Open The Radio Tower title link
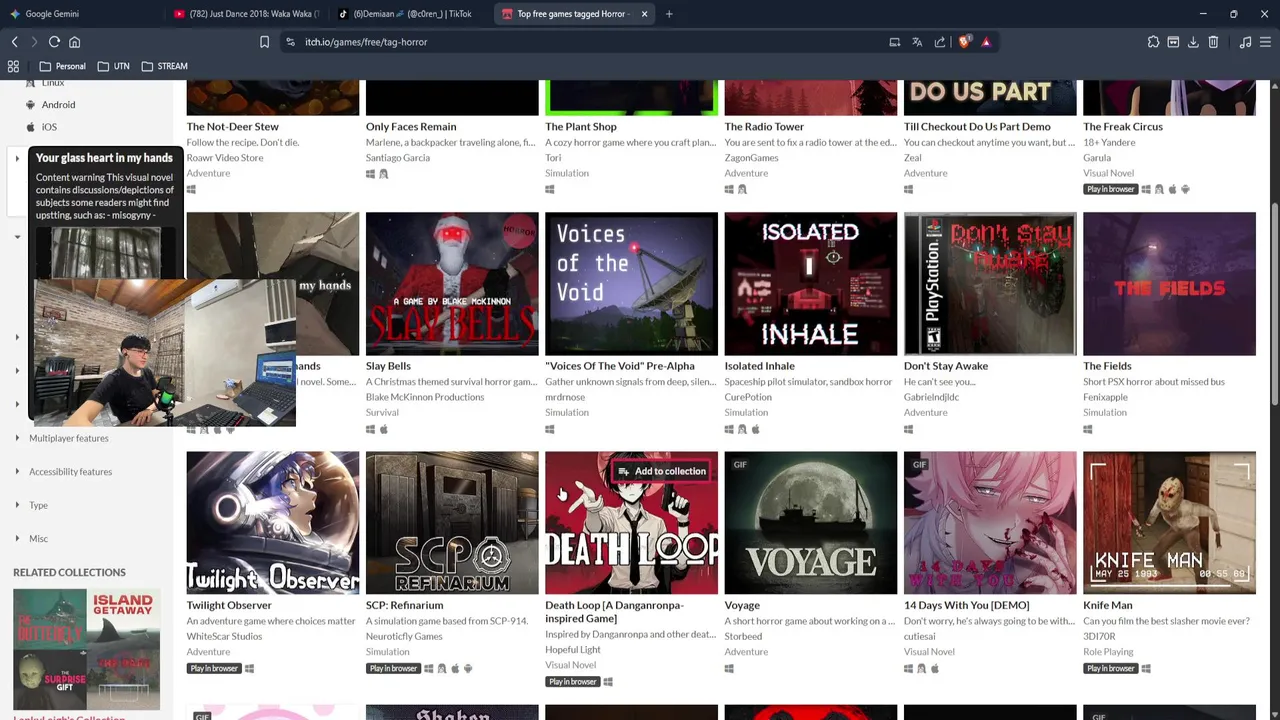This screenshot has width=1280, height=720. [764, 127]
